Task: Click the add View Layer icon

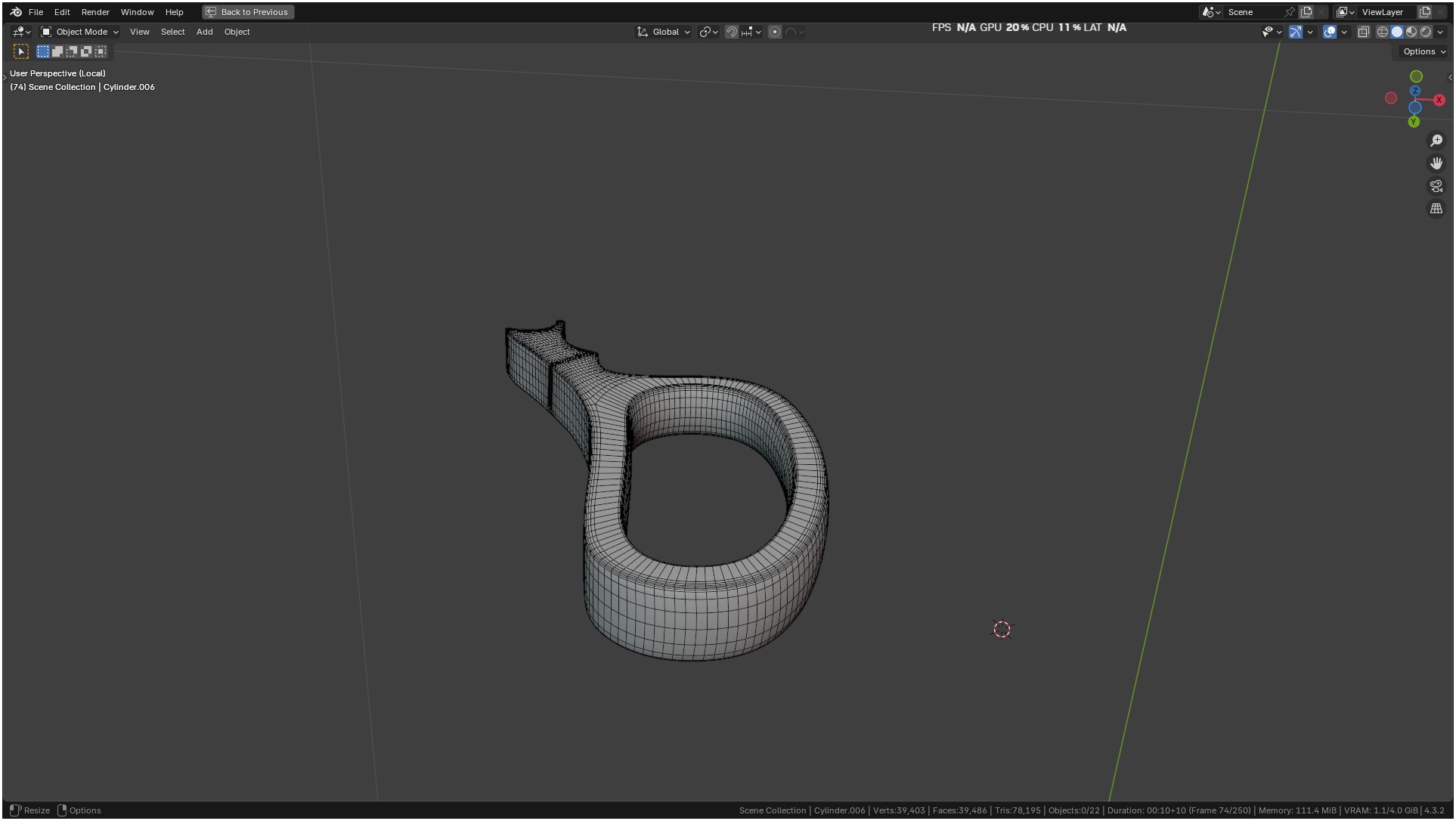Action: click(1425, 12)
